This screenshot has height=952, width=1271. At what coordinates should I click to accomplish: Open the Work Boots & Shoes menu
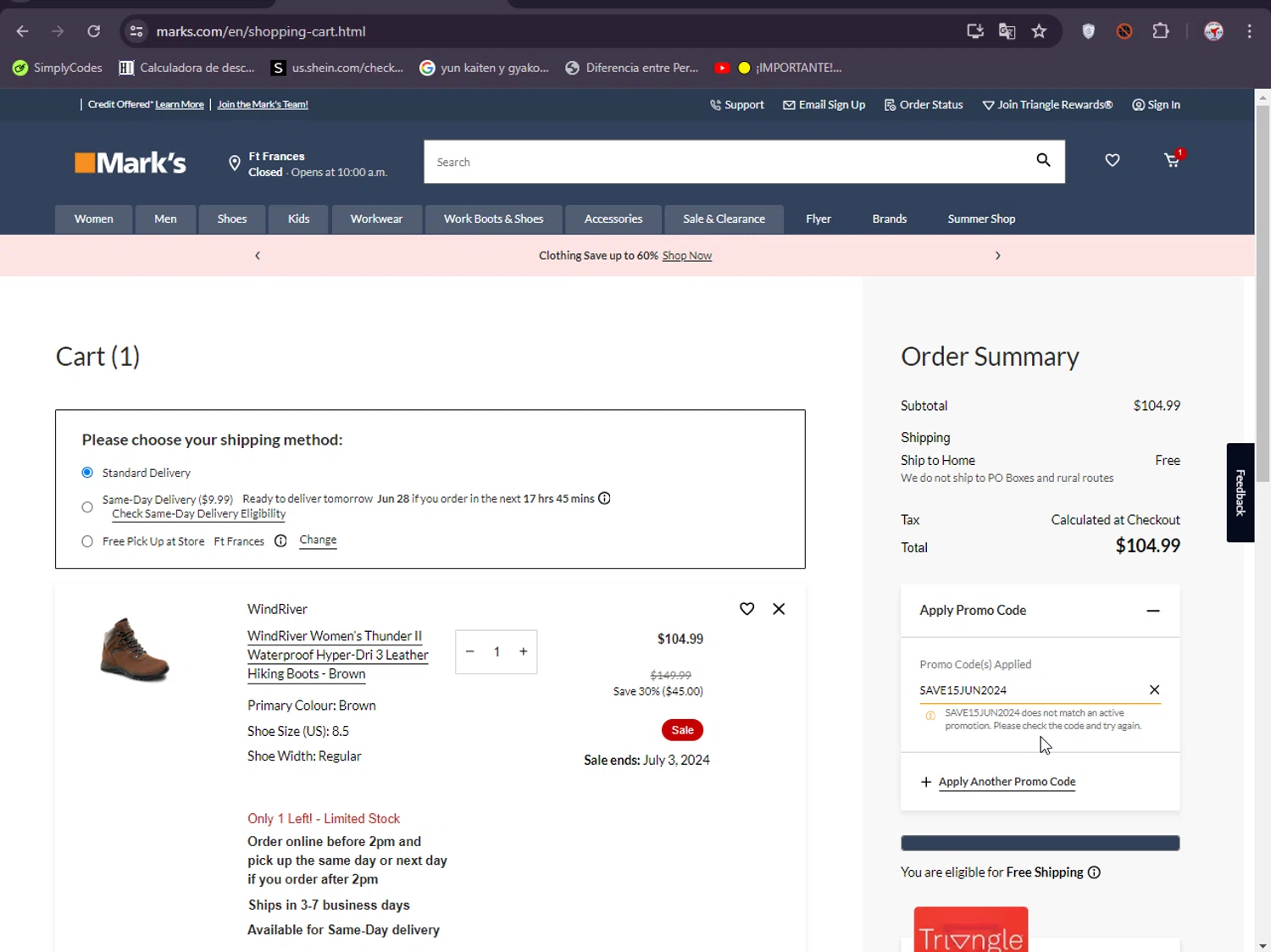(x=493, y=219)
